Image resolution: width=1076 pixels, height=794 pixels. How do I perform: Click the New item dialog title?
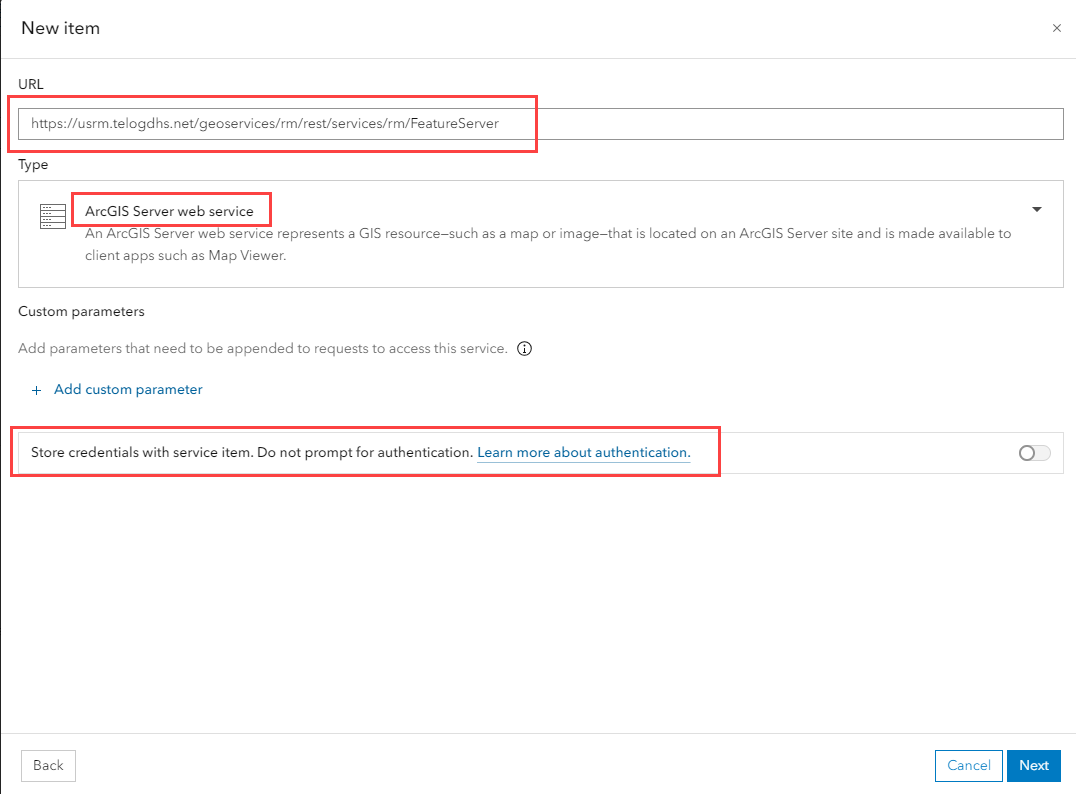(61, 28)
